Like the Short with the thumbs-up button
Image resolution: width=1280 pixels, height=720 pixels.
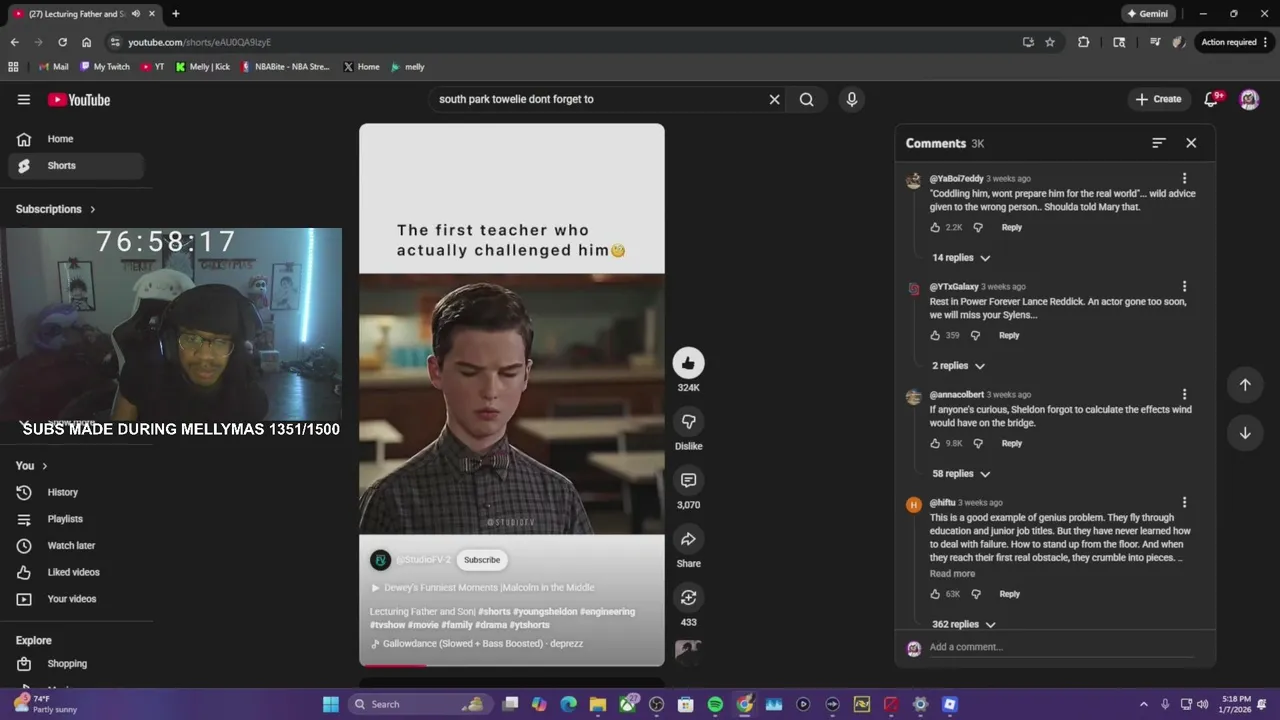tap(688, 363)
